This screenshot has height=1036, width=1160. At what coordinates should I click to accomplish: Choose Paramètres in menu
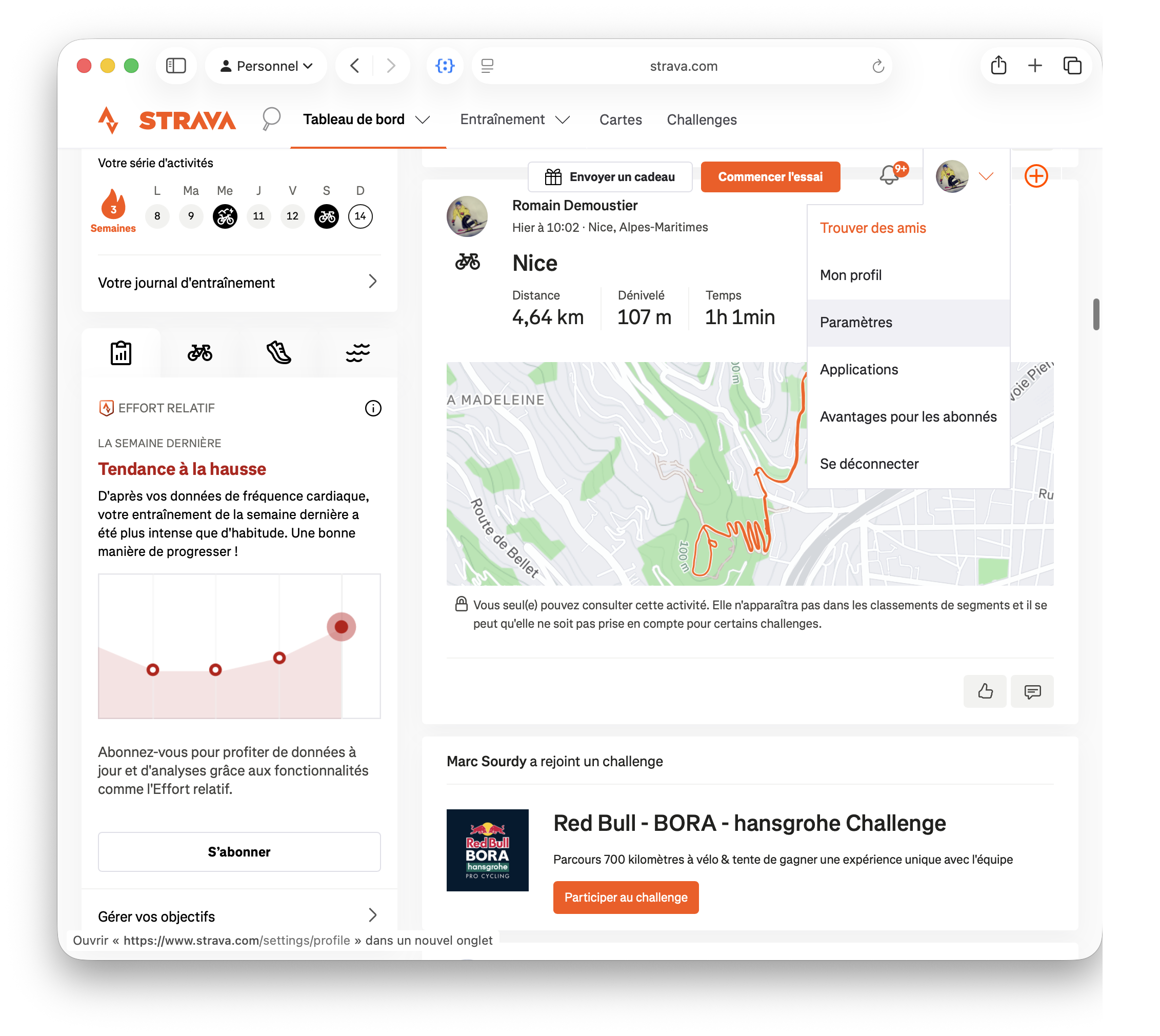click(x=908, y=323)
